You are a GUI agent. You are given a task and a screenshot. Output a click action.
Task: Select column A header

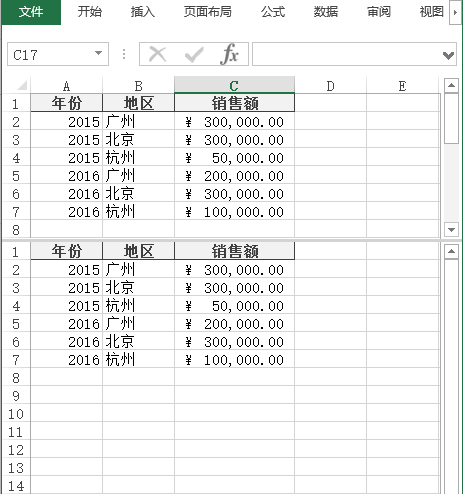pos(66,86)
